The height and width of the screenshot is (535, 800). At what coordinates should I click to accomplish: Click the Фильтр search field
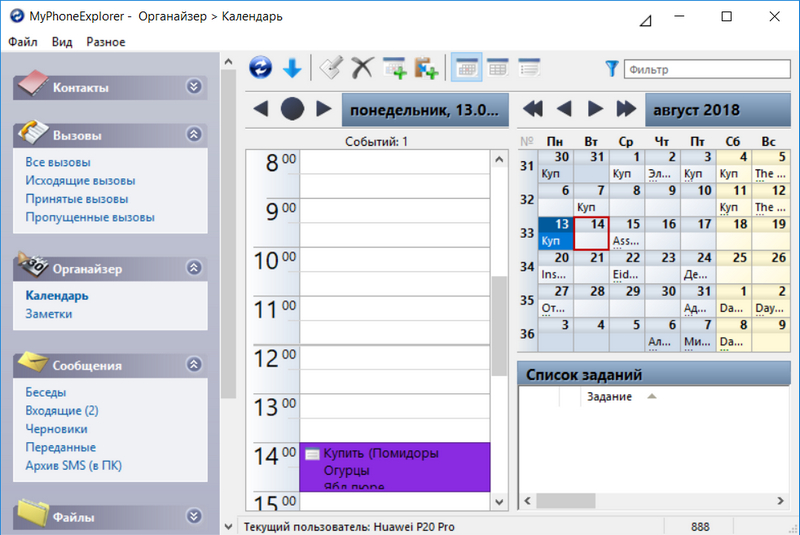pyautogui.click(x=706, y=70)
